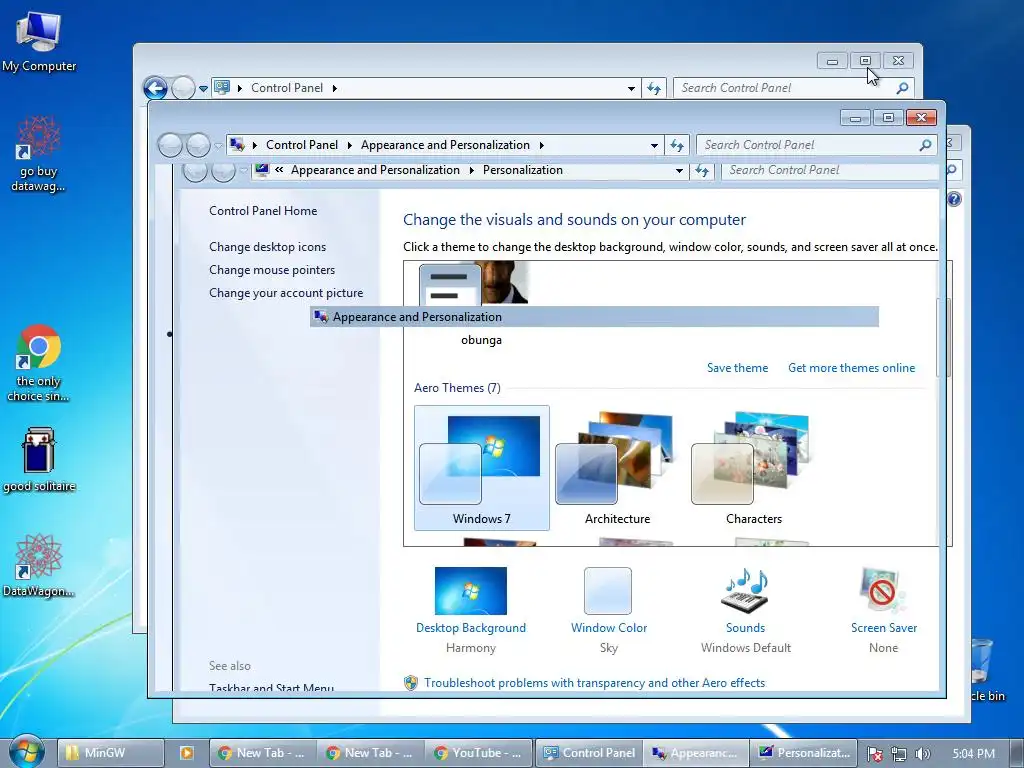Open Window Color Sky swatch
The width and height of the screenshot is (1024, 768).
point(608,591)
